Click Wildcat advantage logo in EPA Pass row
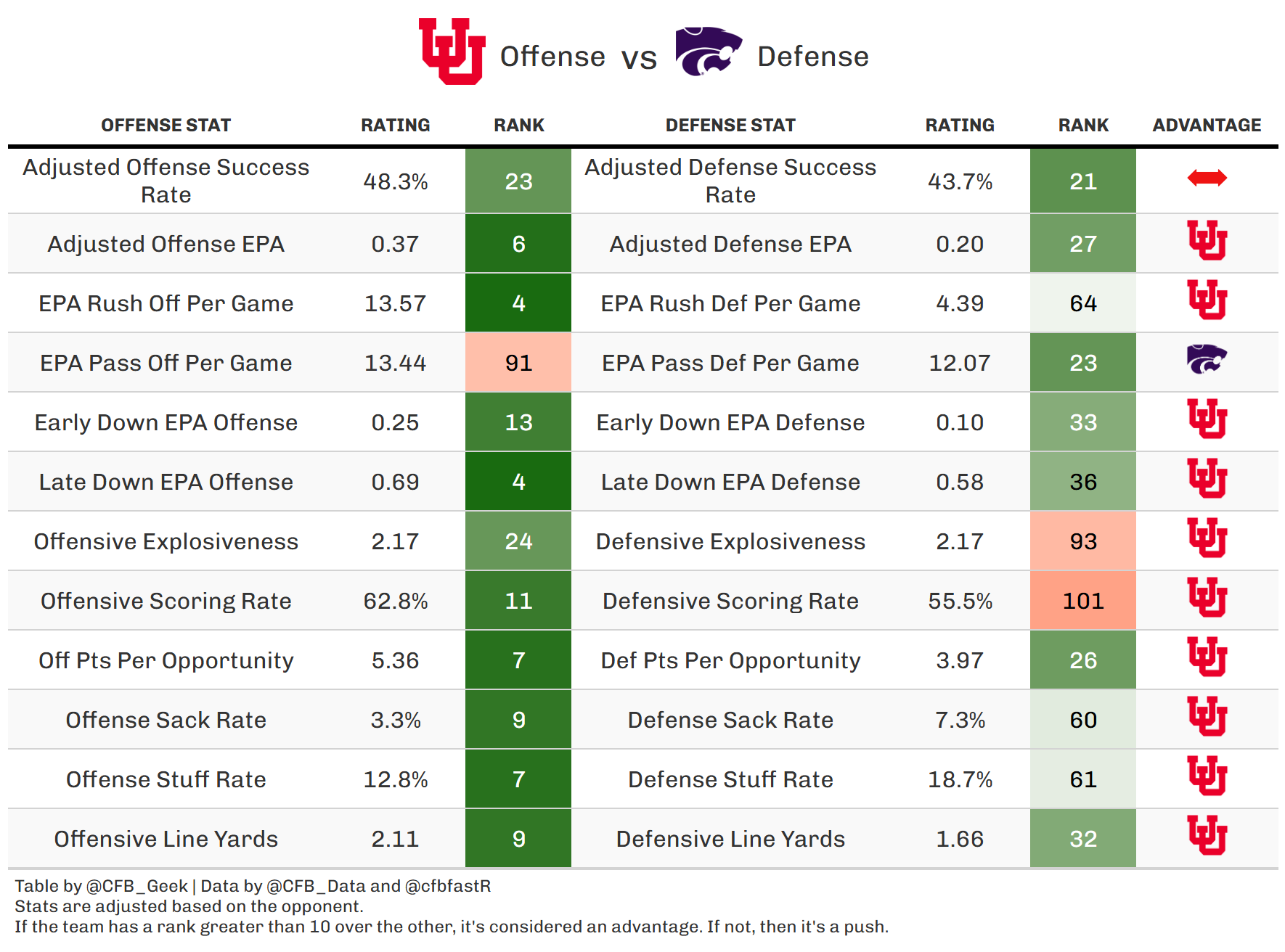Screen dimensions: 1285x952 (x=1207, y=359)
